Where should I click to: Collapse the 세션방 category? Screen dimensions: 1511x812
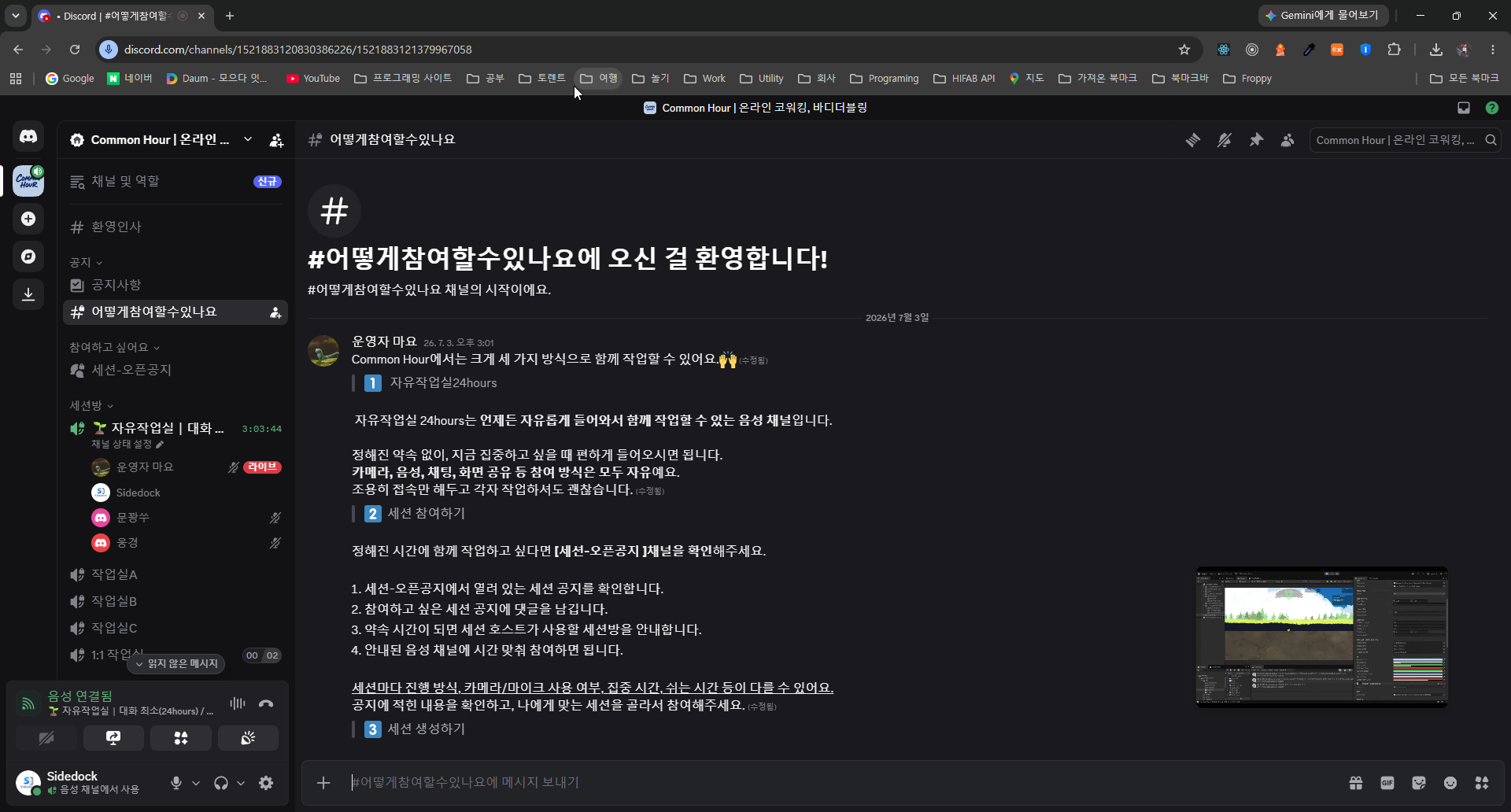click(91, 405)
